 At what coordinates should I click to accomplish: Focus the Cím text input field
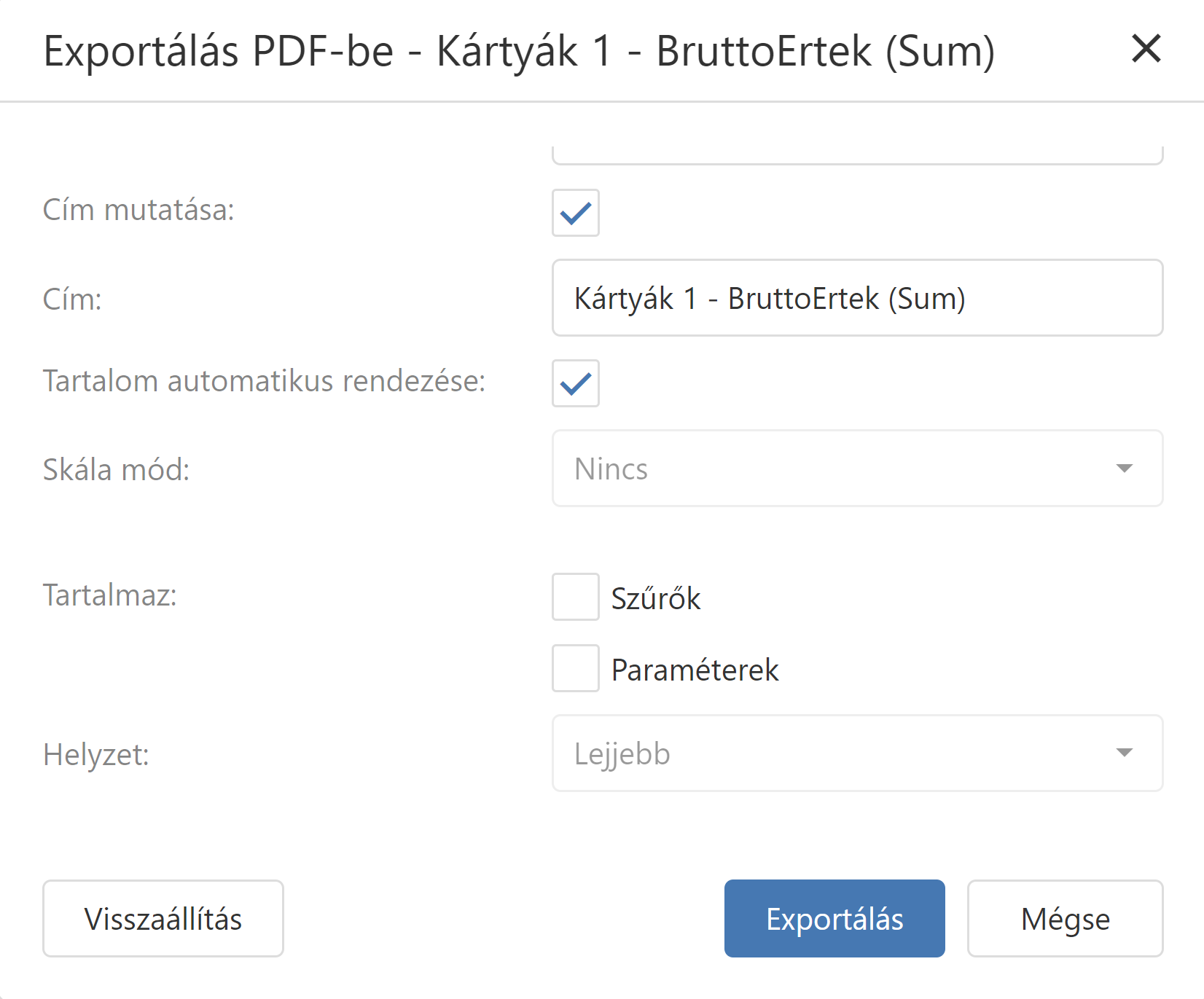tap(857, 298)
